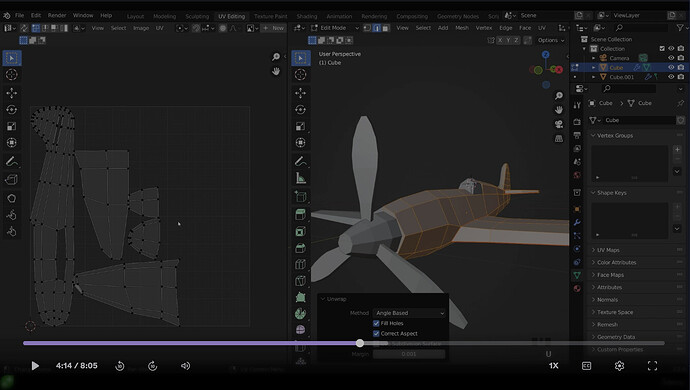The image size is (690, 390).
Task: Collapse Vertex Groups panel
Action: pyautogui.click(x=614, y=136)
